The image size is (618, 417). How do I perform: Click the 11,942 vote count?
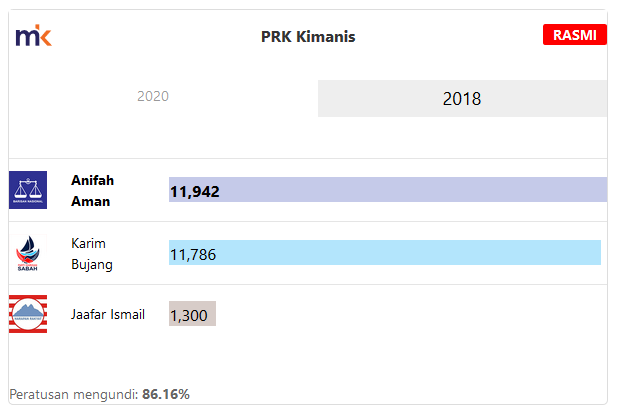(x=195, y=191)
